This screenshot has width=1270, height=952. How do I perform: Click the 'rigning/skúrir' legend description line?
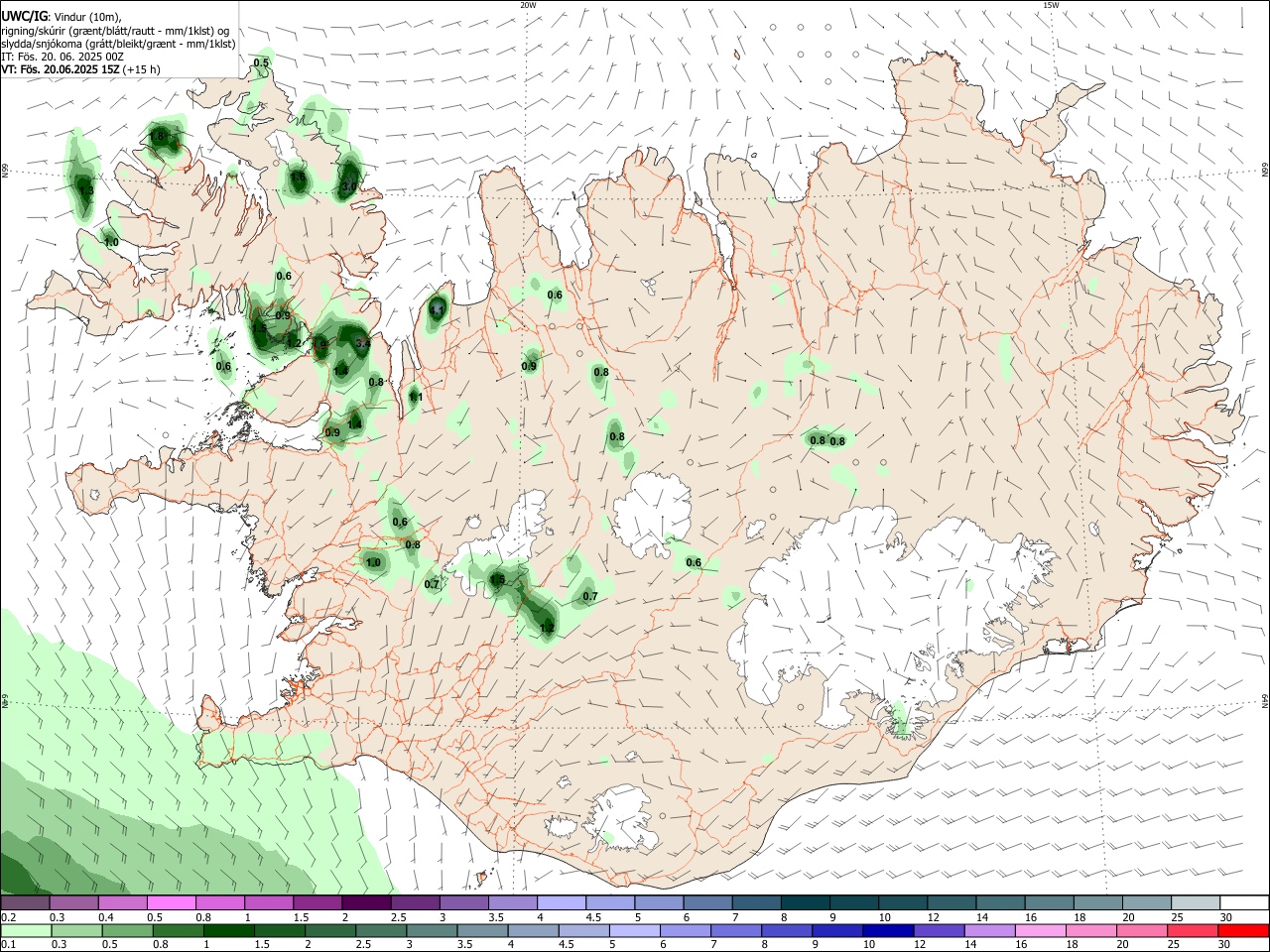pos(115,30)
